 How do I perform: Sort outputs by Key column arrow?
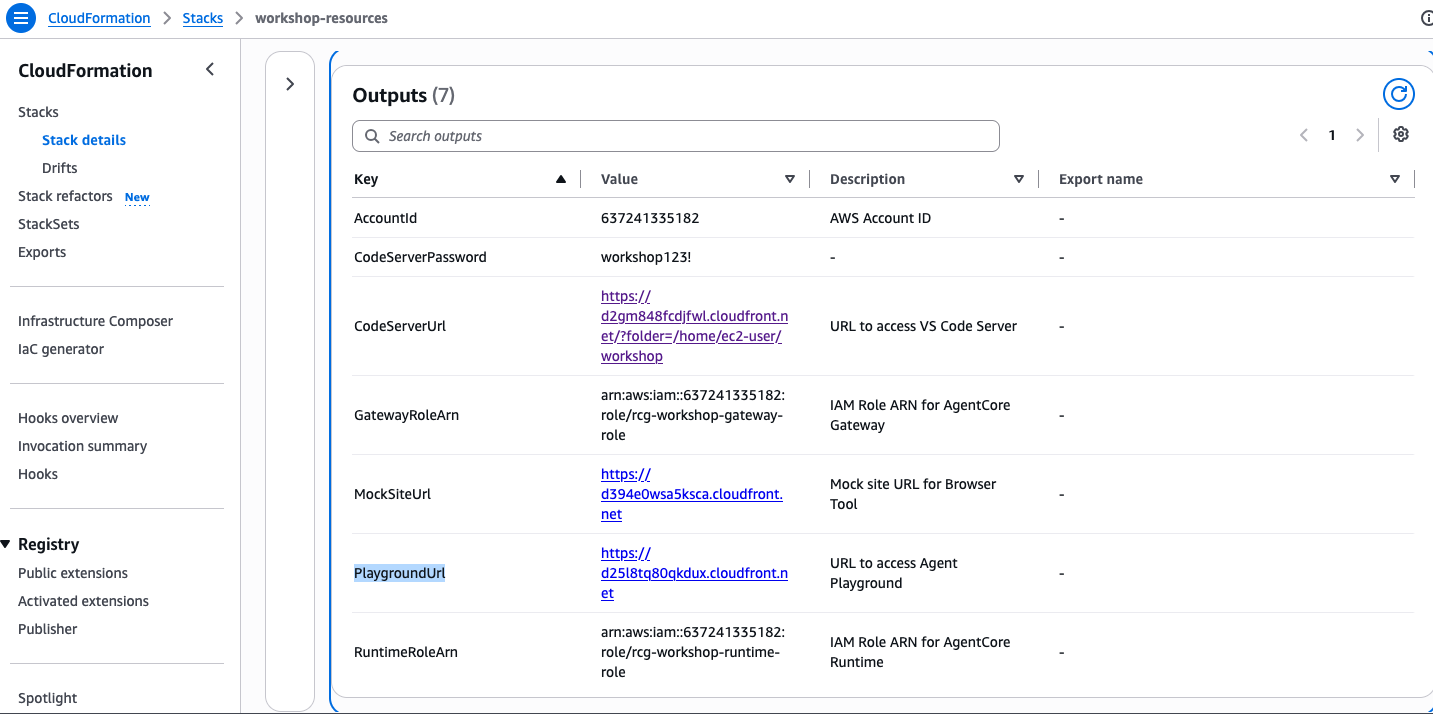[x=561, y=179]
